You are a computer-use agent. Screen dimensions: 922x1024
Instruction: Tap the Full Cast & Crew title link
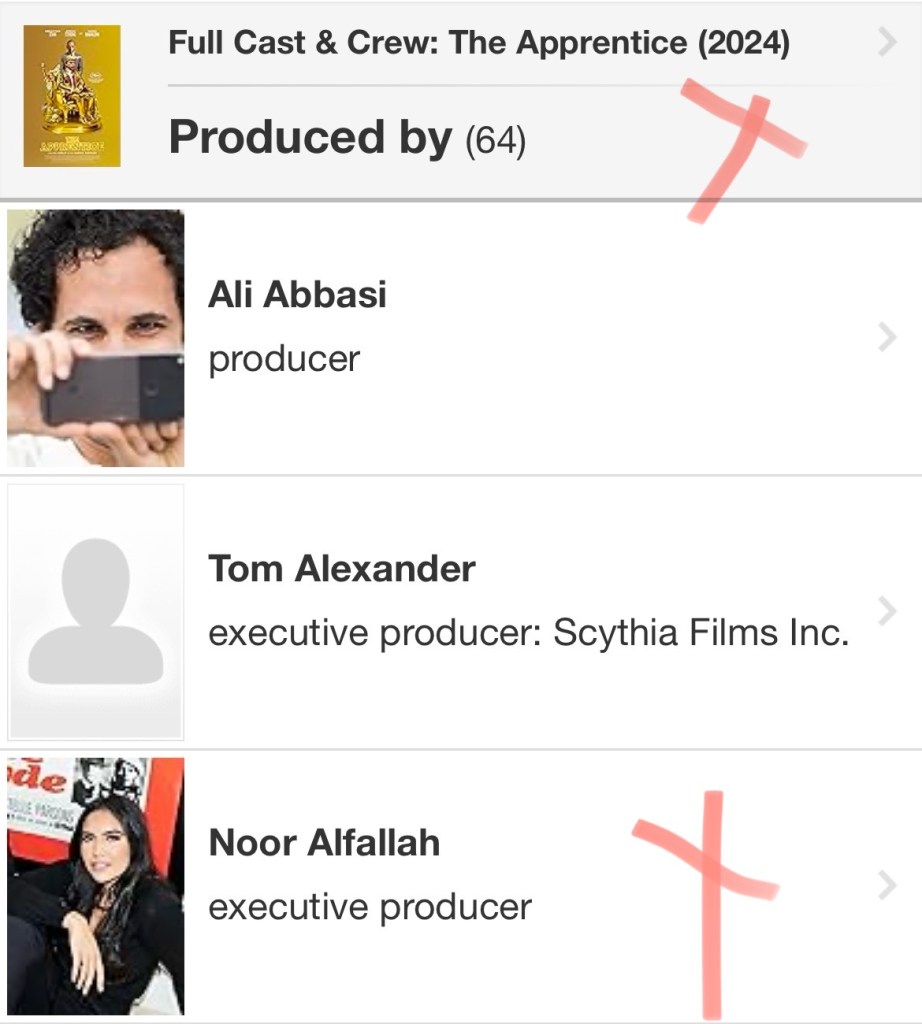coord(478,43)
